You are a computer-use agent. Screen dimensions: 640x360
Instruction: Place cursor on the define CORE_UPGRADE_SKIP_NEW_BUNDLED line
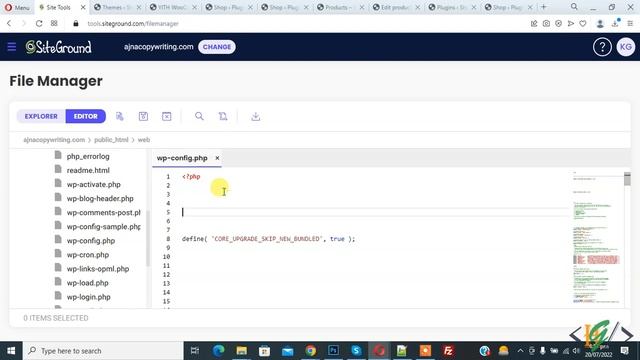pyautogui.click(x=268, y=239)
